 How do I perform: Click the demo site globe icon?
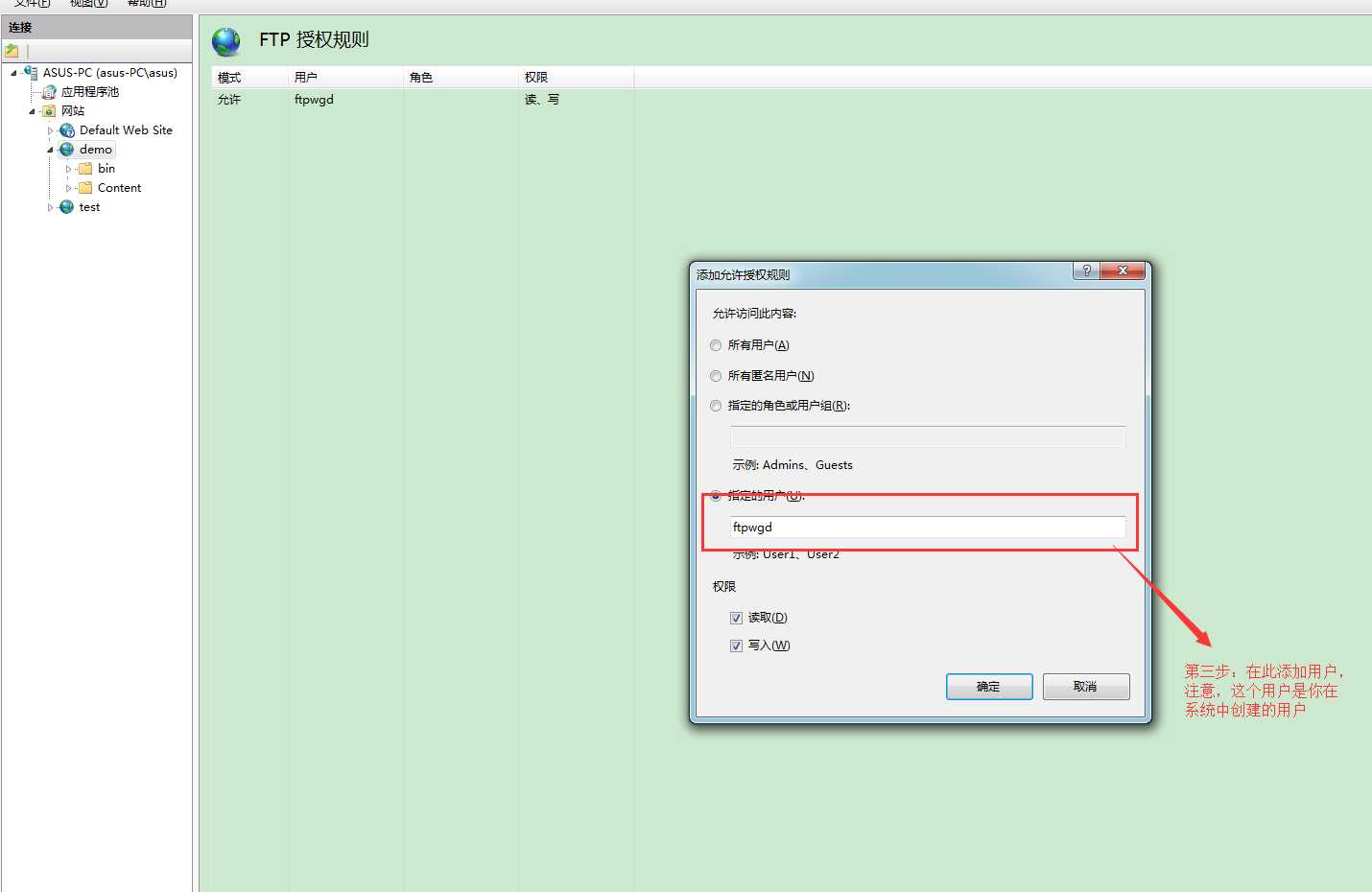[67, 150]
